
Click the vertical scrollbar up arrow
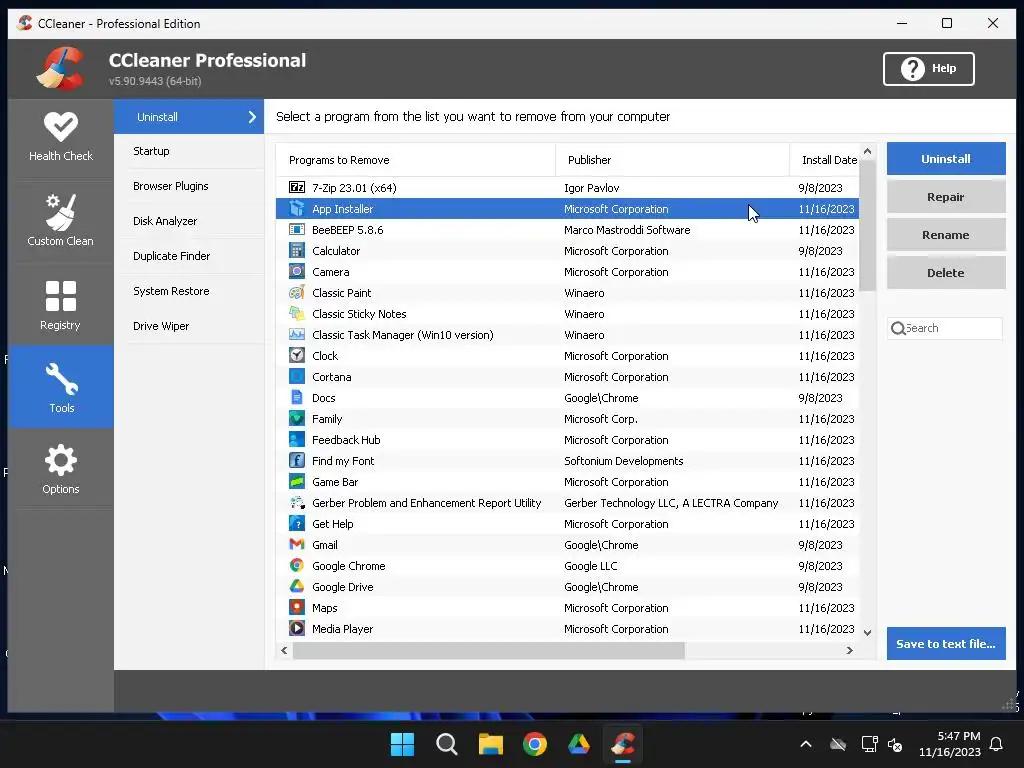click(867, 151)
